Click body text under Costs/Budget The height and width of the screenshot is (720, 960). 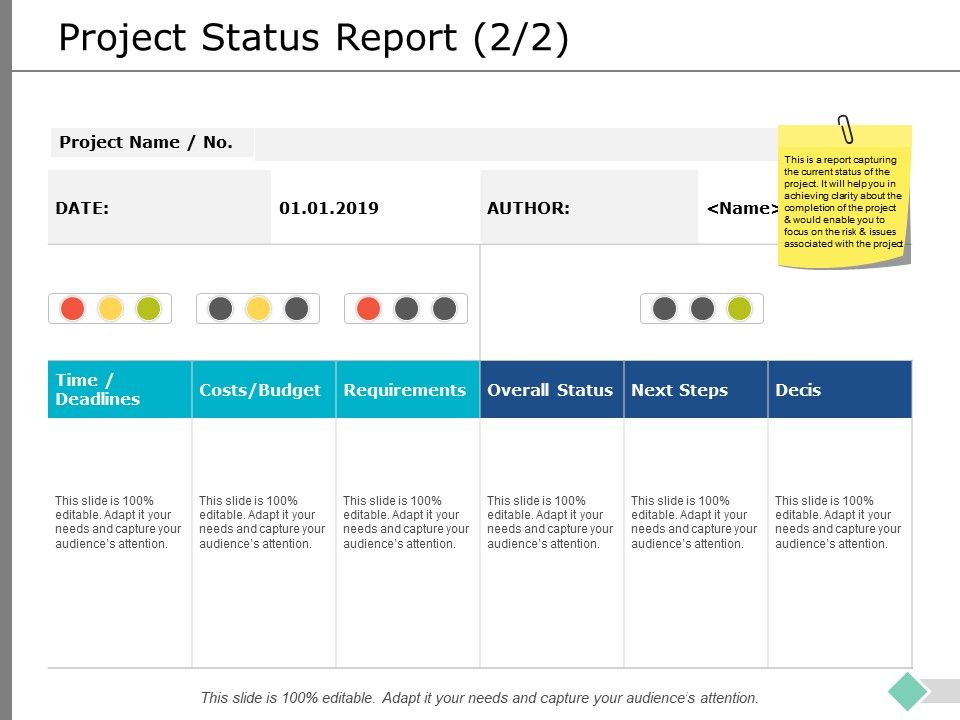click(262, 522)
